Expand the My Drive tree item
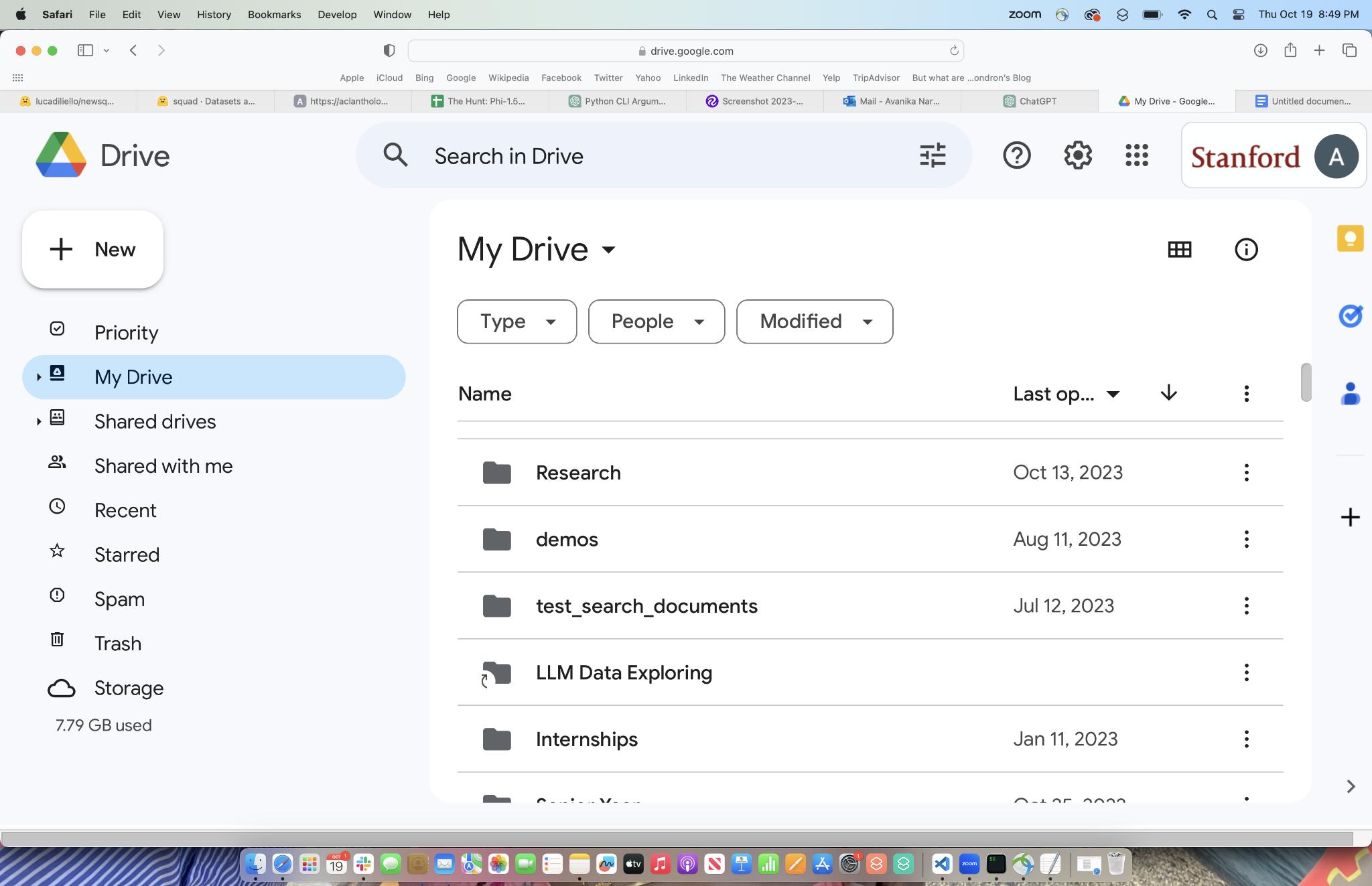Image resolution: width=1372 pixels, height=886 pixels. (x=37, y=377)
